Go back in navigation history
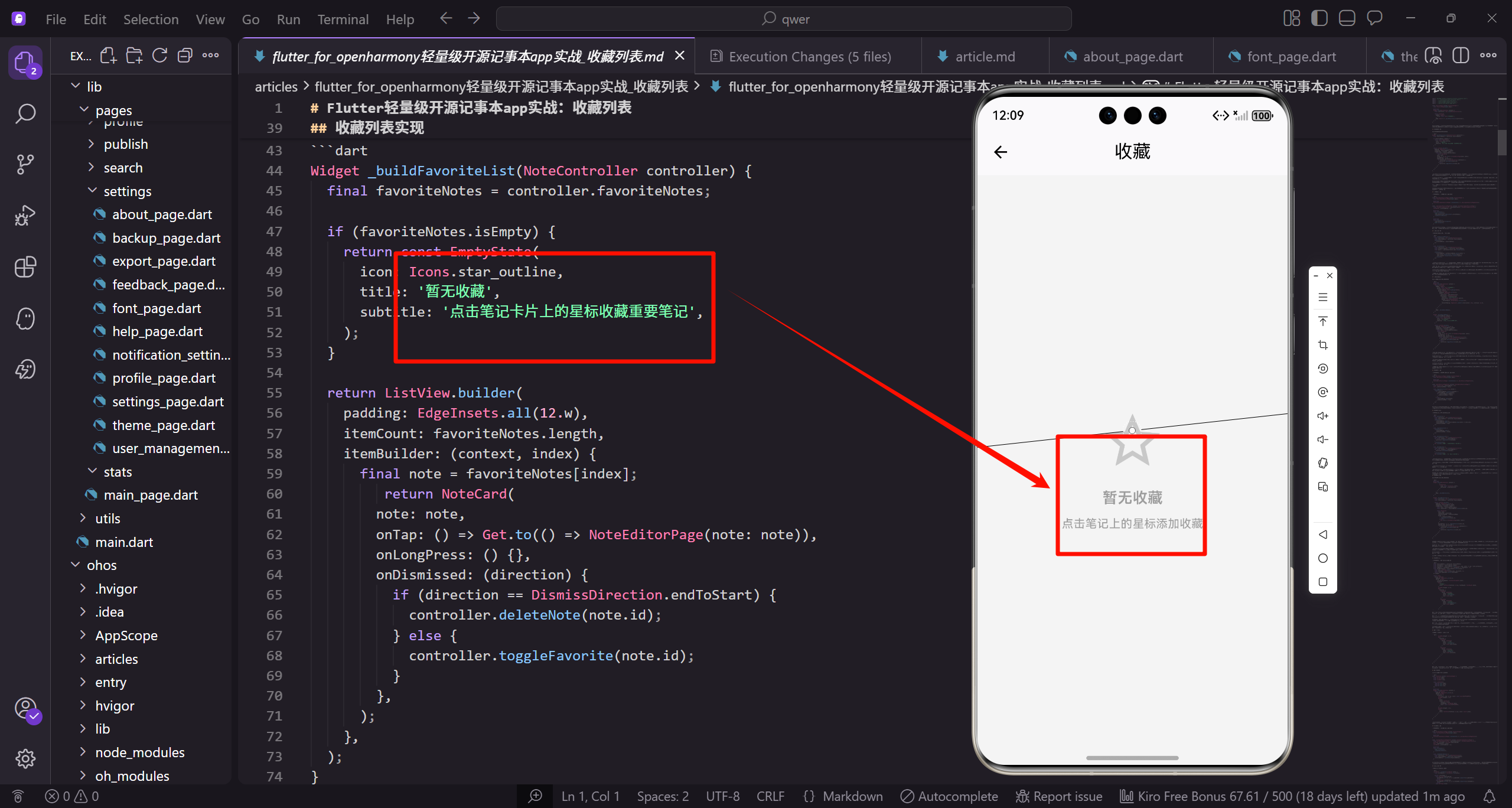The image size is (1512, 808). 446,19
